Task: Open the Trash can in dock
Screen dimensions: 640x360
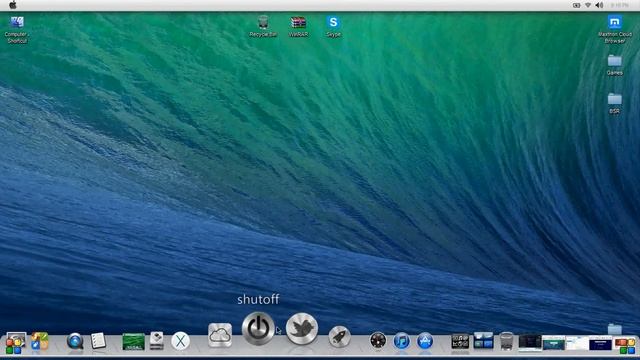Action: [x=507, y=341]
